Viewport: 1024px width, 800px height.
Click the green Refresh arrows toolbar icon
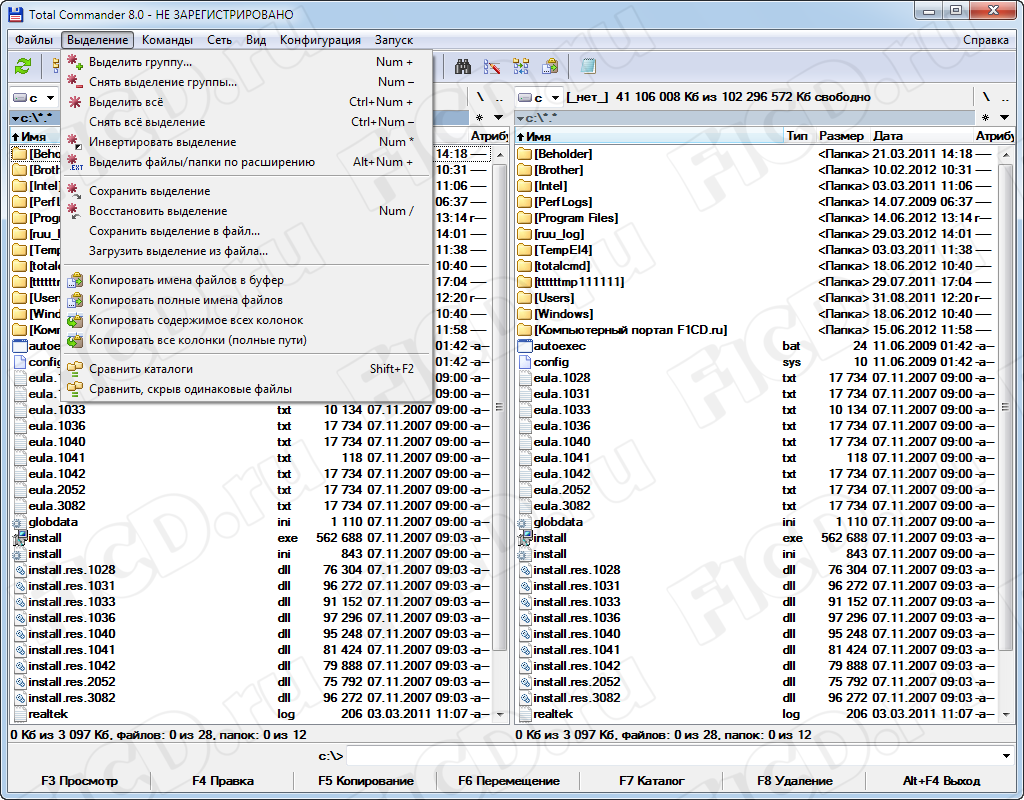click(x=23, y=66)
